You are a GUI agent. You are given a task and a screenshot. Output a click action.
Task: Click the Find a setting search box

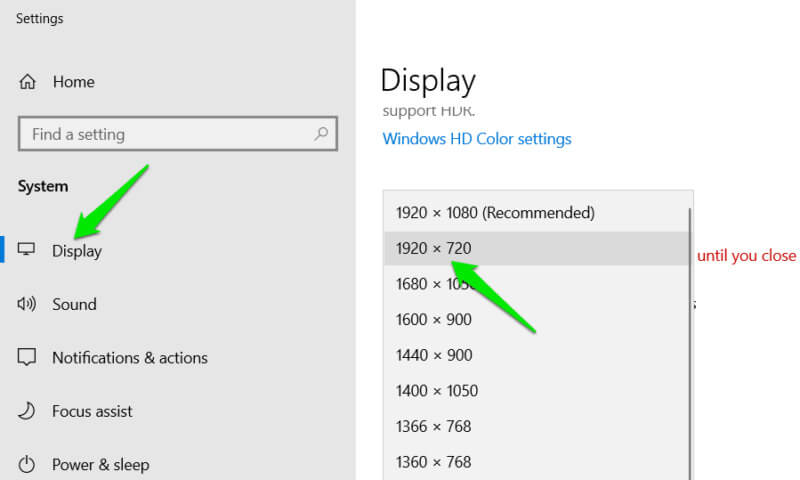click(x=178, y=134)
